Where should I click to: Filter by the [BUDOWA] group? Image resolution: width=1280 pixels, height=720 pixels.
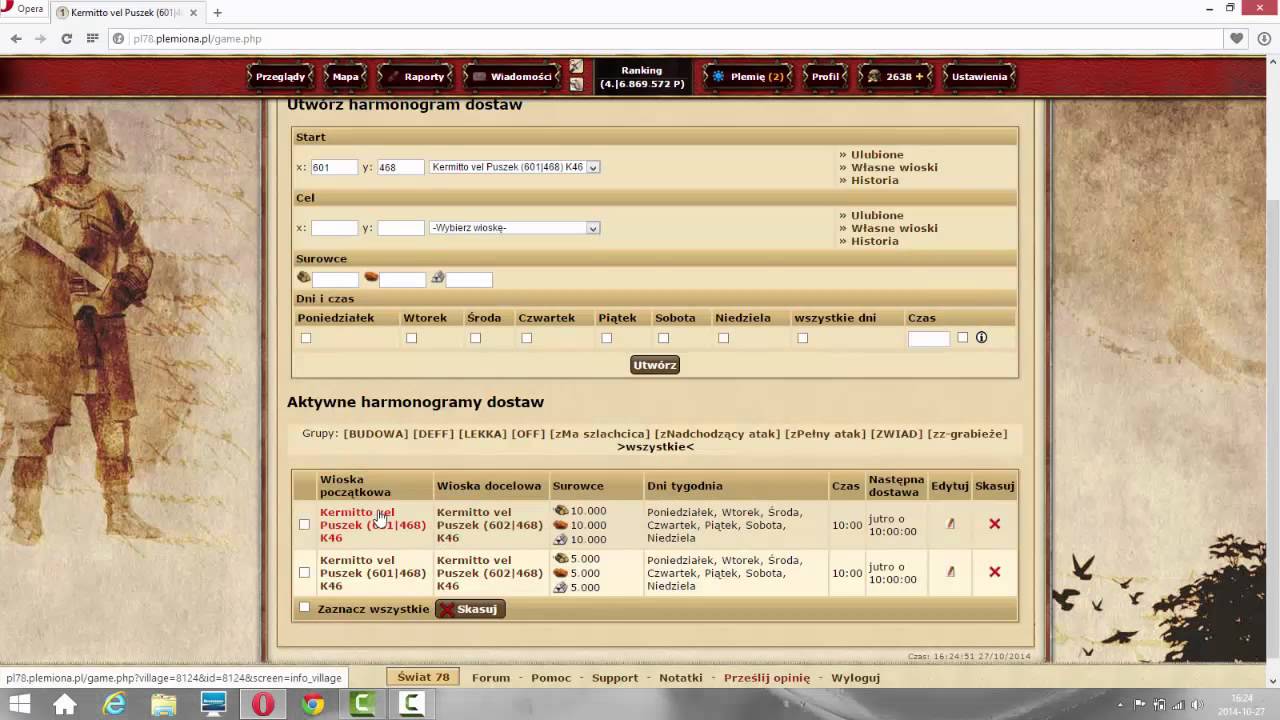(x=376, y=434)
